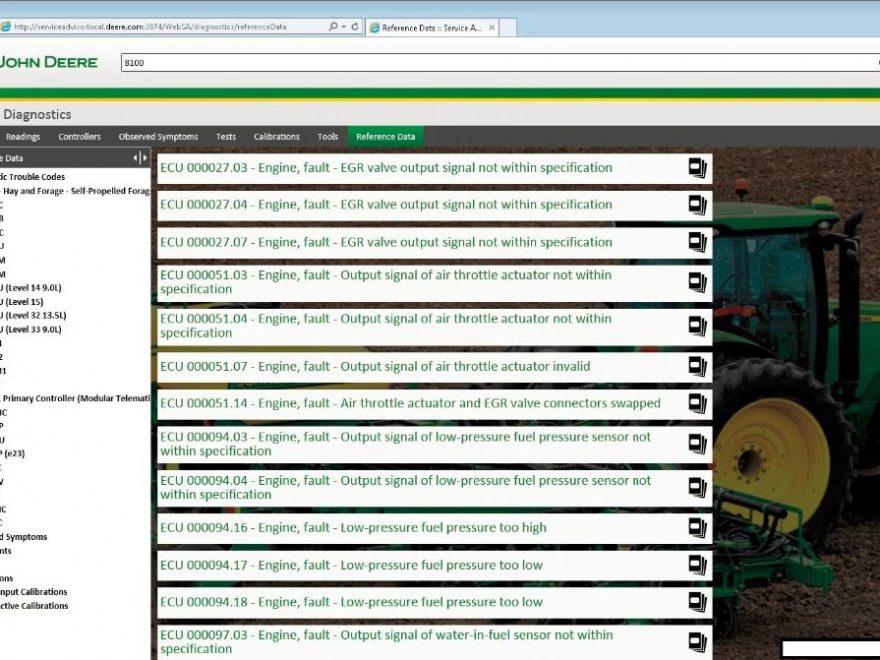880x660 pixels.
Task: Open document icon for ECU 000094.16 fault
Action: point(698,528)
